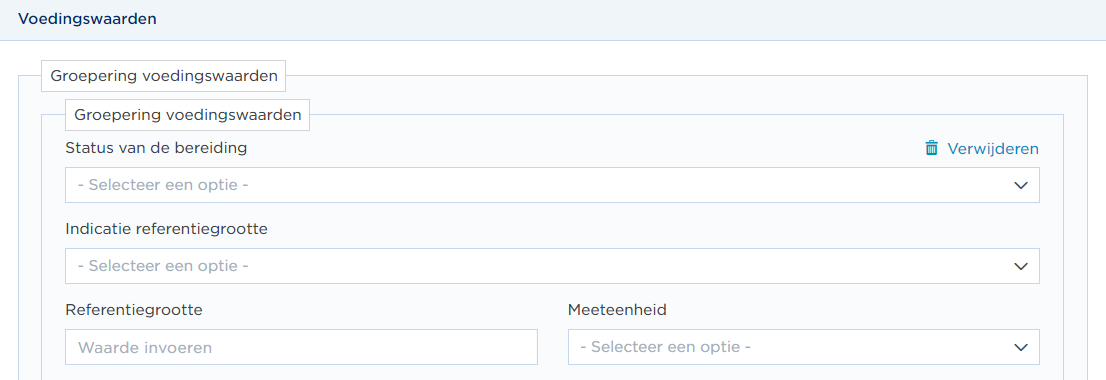This screenshot has width=1106, height=380.
Task: Click the chevron arrow in Indicatie referentiegrootte field
Action: coord(1020,266)
